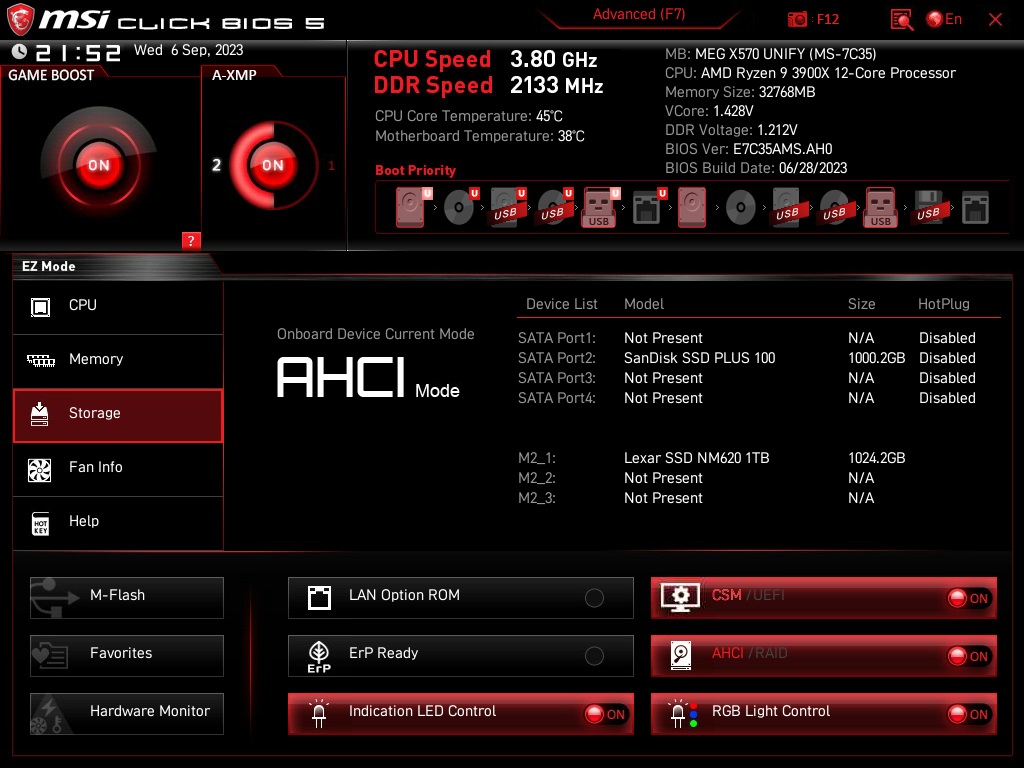The image size is (1024, 768).
Task: Click the Indication LED Control label
Action: tap(423, 711)
